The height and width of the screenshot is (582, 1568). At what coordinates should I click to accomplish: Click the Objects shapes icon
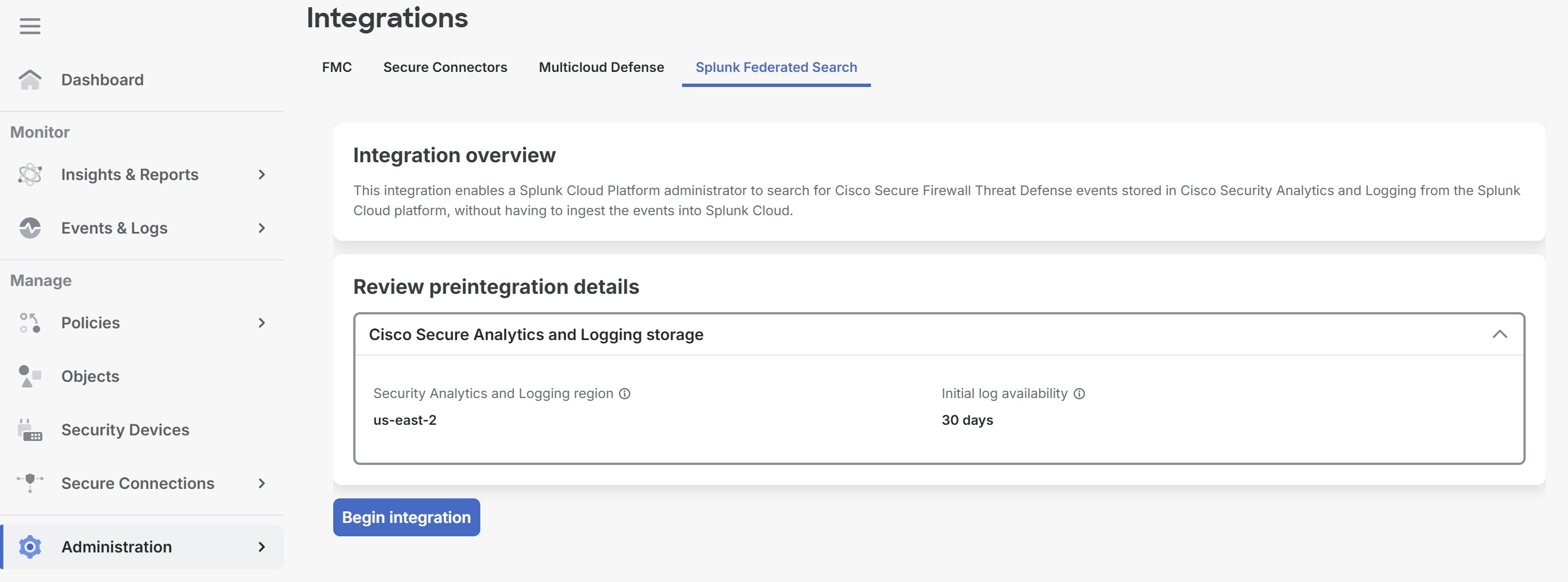point(30,376)
